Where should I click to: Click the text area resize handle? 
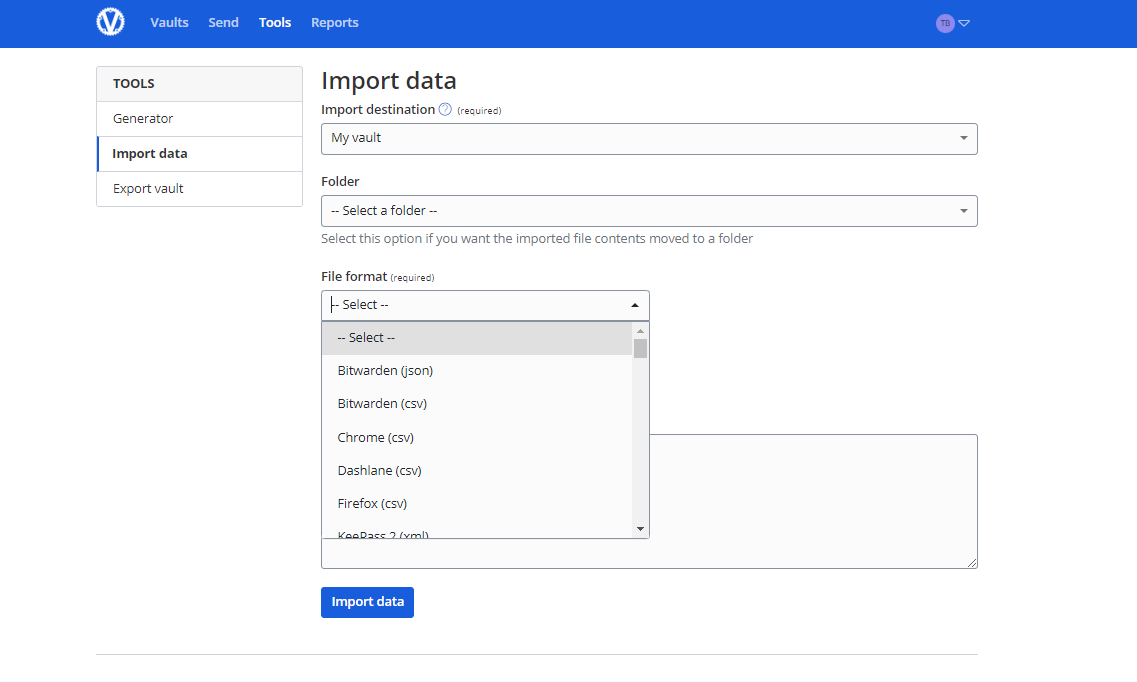tap(972, 562)
